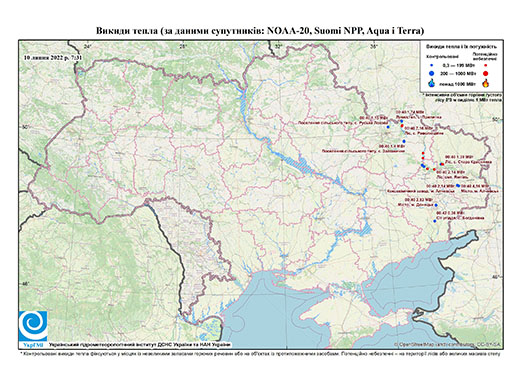This screenshot has height=368, width=520.
Task: Click blue marker above Заліманське label
Action: click(404, 141)
